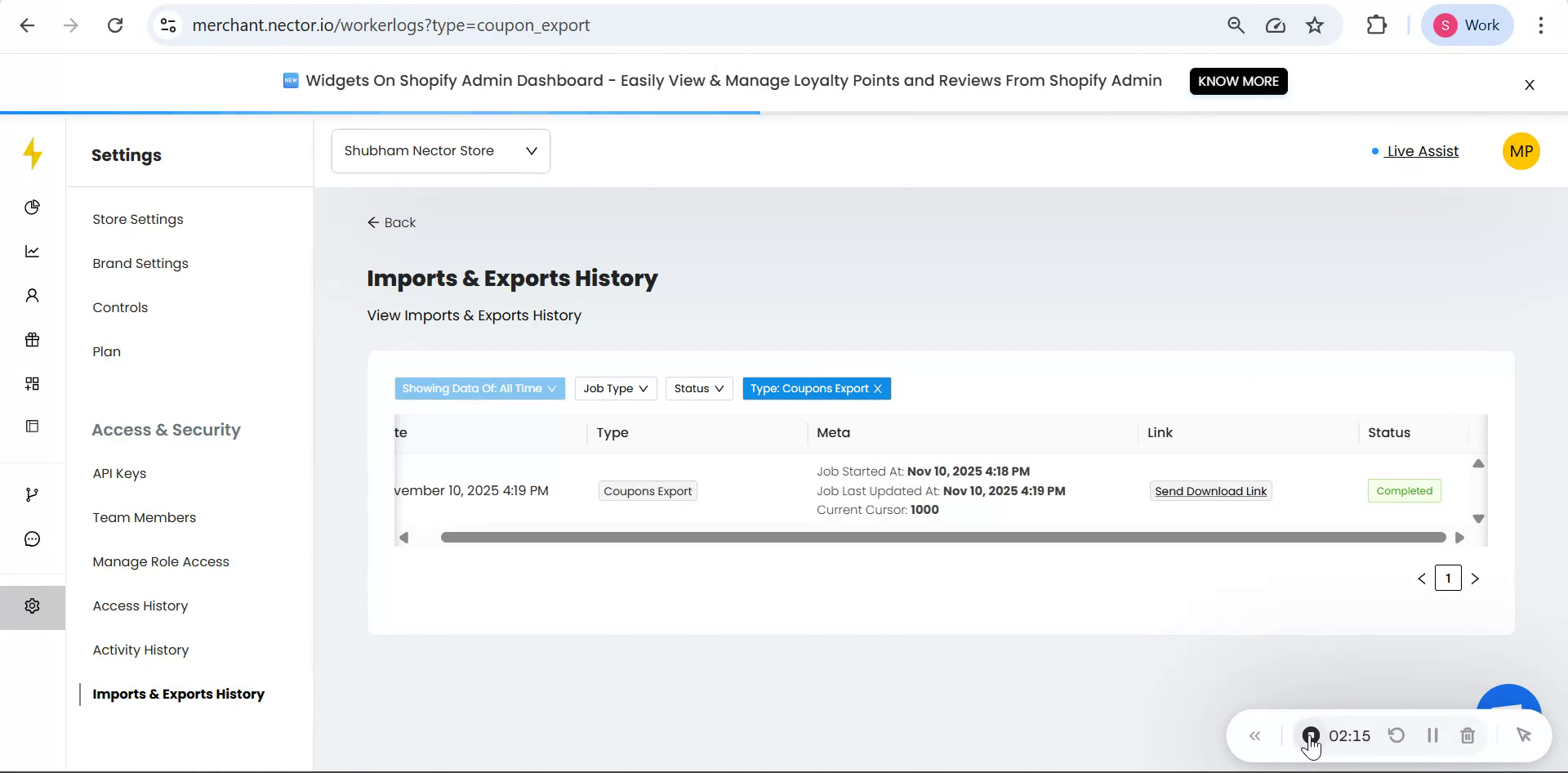Open the Shubham Nector Store selector
Screen dimensions: 1568x773
coord(440,151)
